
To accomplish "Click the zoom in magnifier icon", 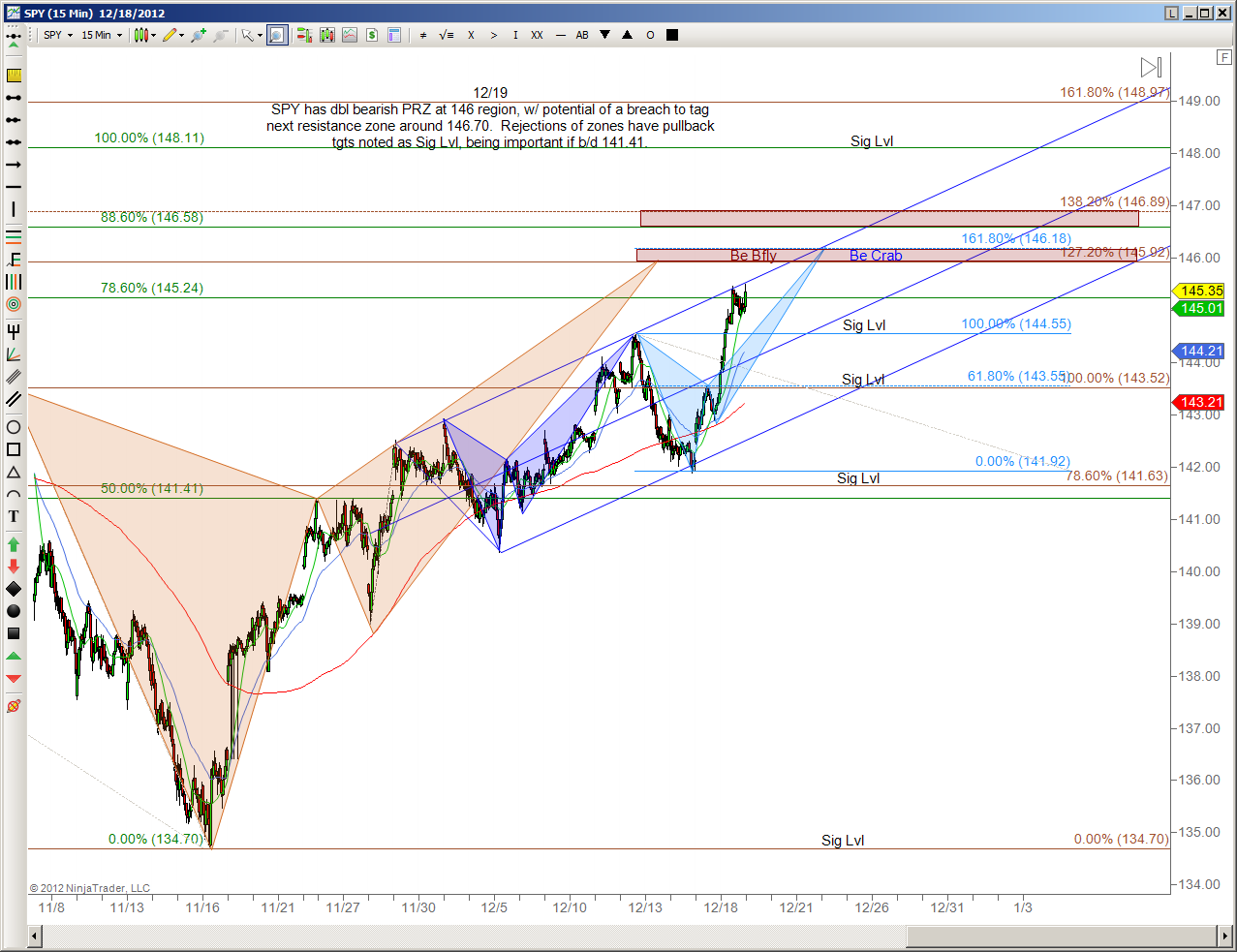I will tap(199, 35).
